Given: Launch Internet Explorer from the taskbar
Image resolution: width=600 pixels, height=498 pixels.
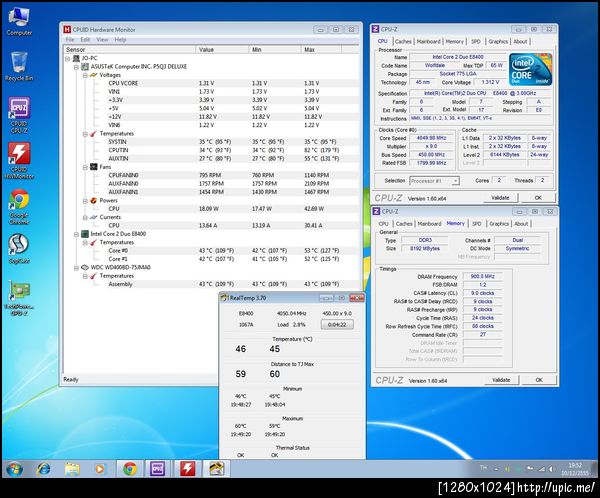Looking at the screenshot, I should point(43,469).
